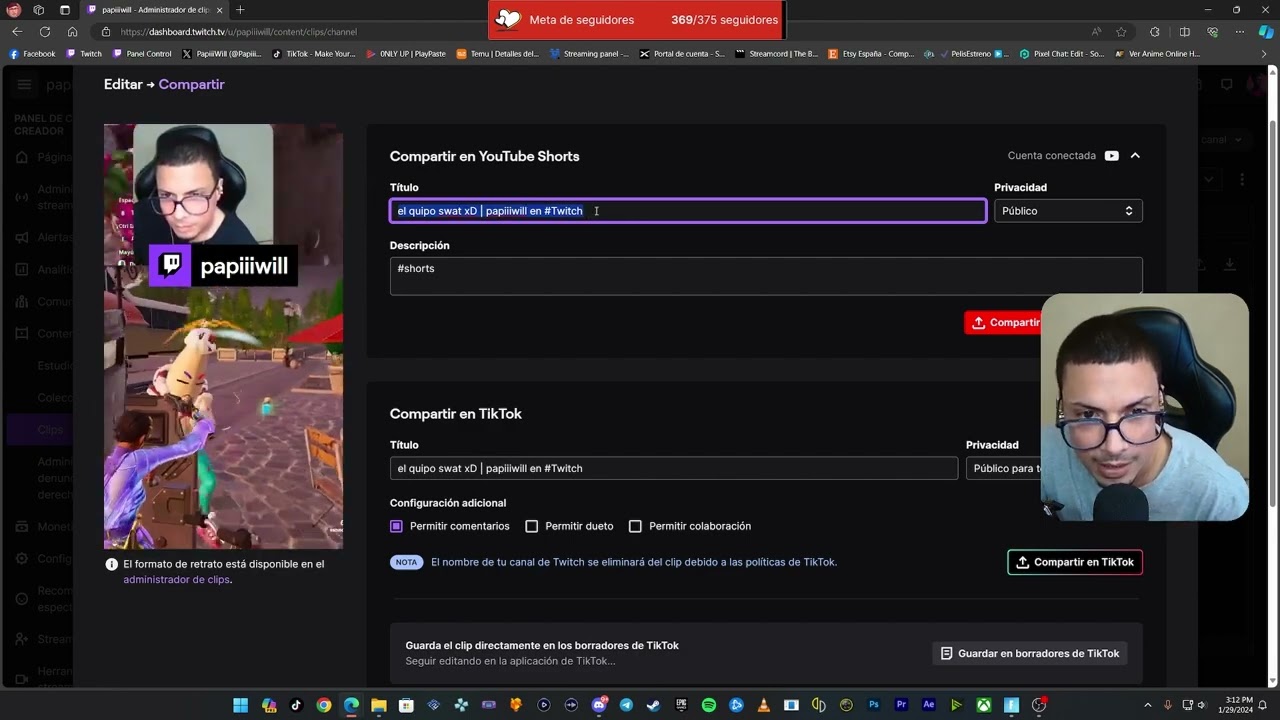Open the Streamcord bookmark
1280x720 pixels.
(x=776, y=54)
